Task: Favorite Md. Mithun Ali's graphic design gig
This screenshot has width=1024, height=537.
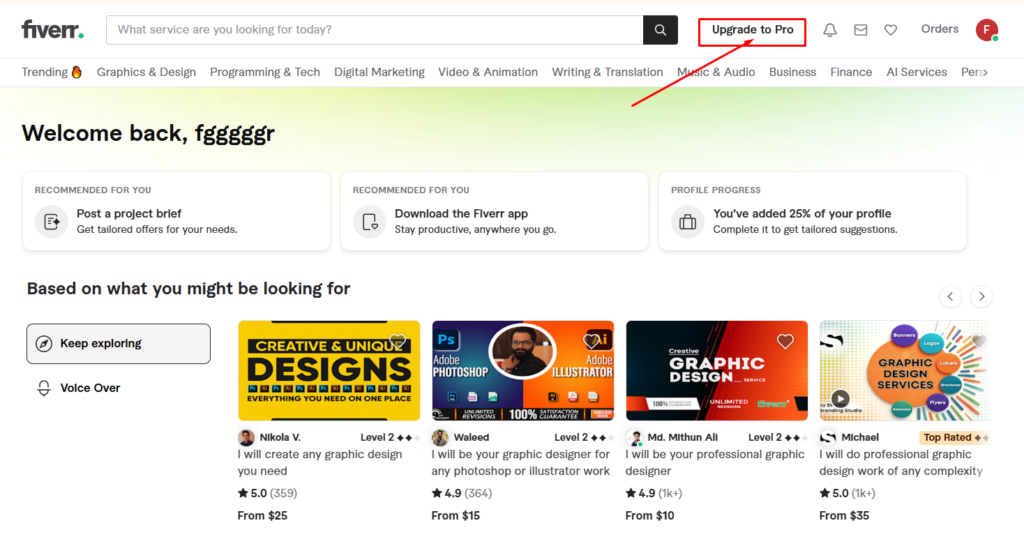Action: click(785, 341)
